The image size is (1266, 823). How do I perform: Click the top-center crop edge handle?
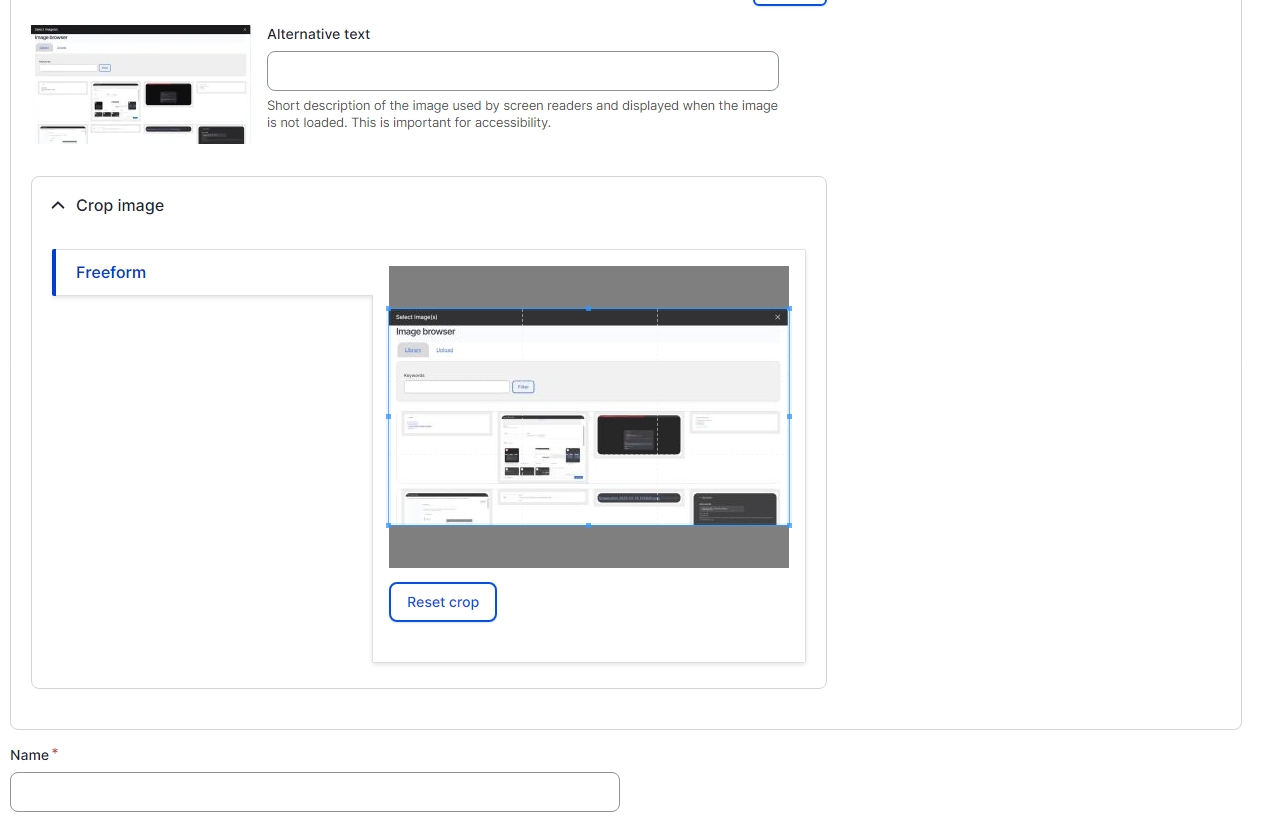[588, 309]
